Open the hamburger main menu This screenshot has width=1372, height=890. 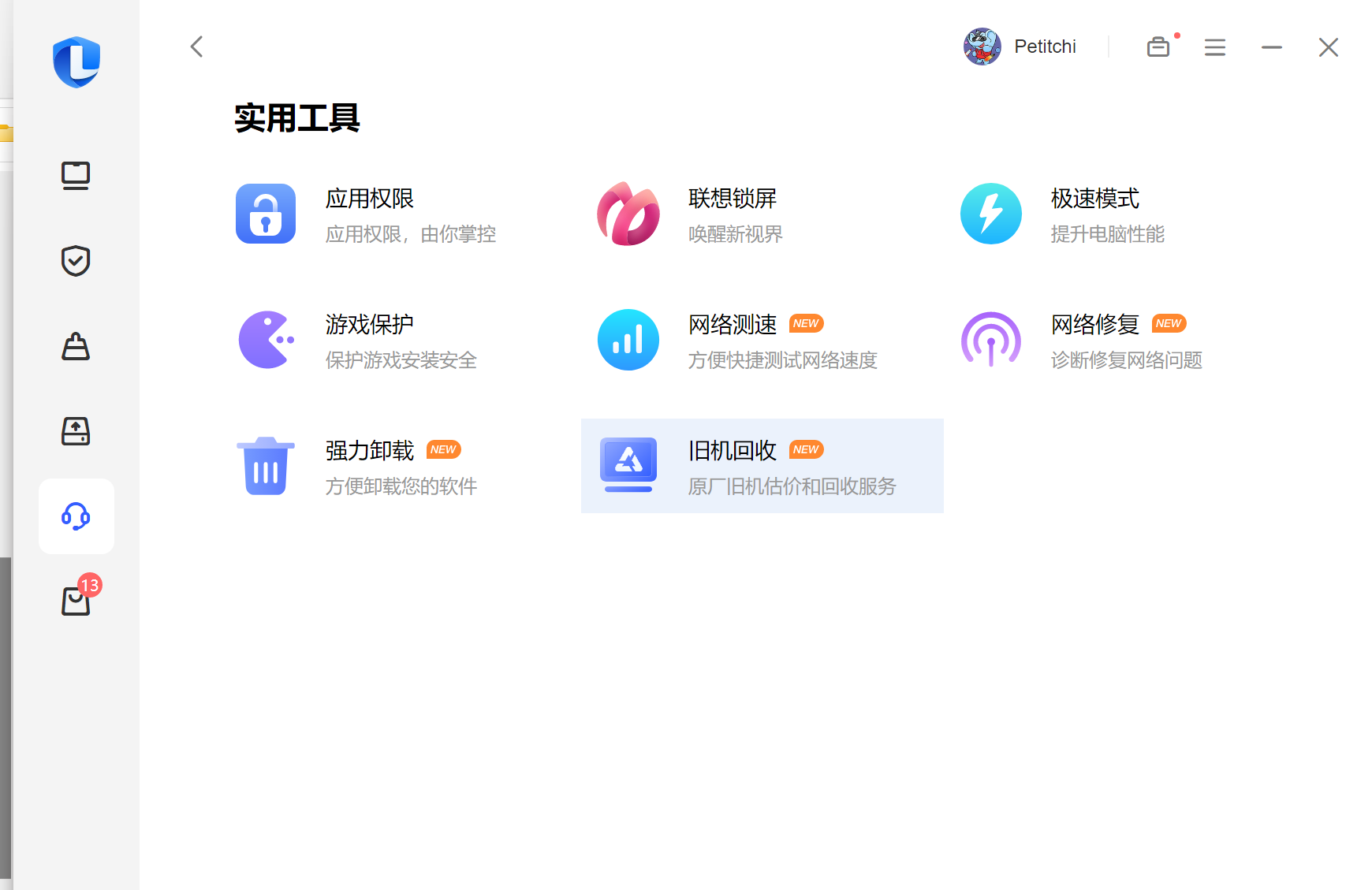click(1215, 47)
